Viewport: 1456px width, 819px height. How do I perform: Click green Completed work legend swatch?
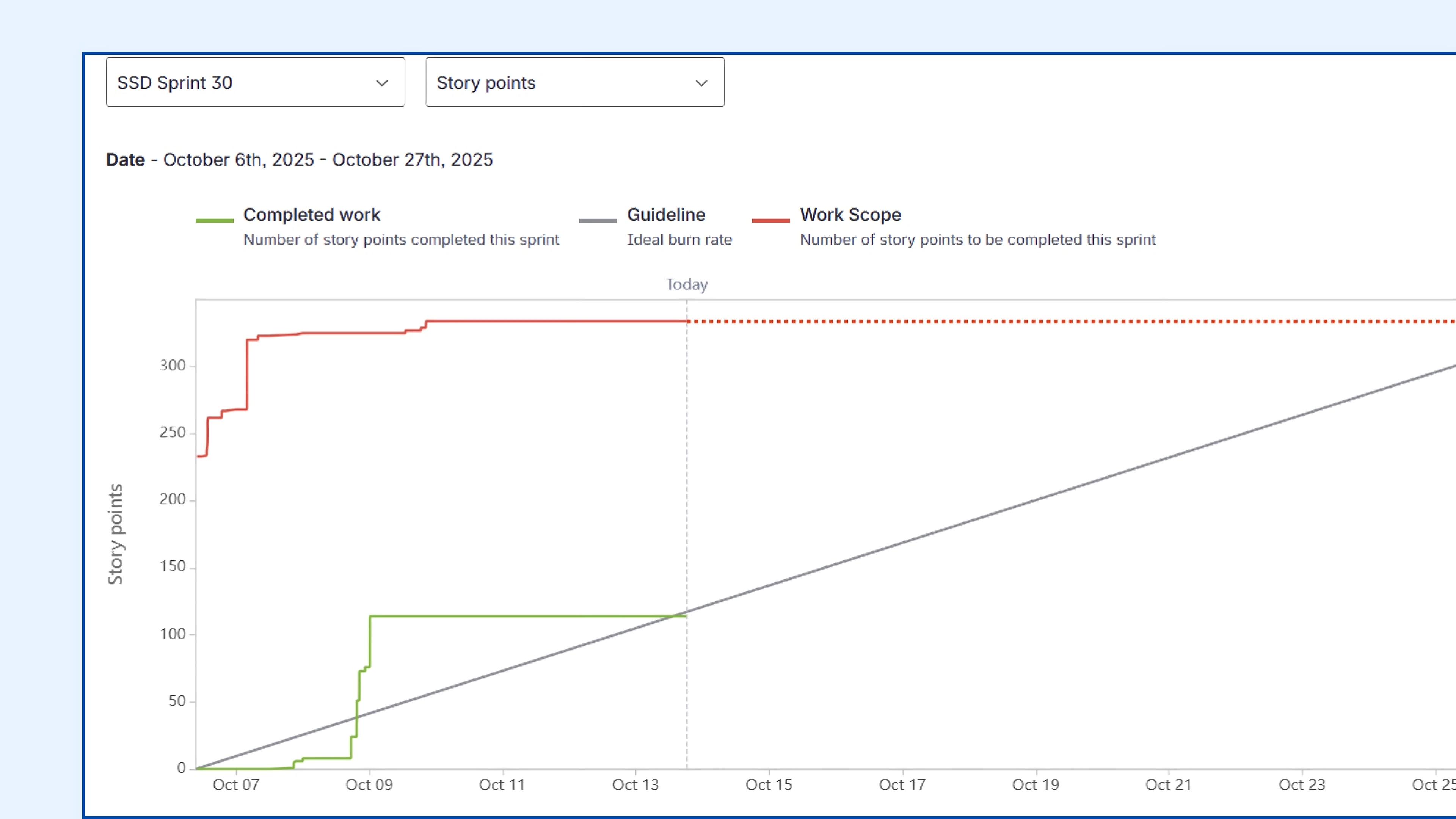coord(214,220)
